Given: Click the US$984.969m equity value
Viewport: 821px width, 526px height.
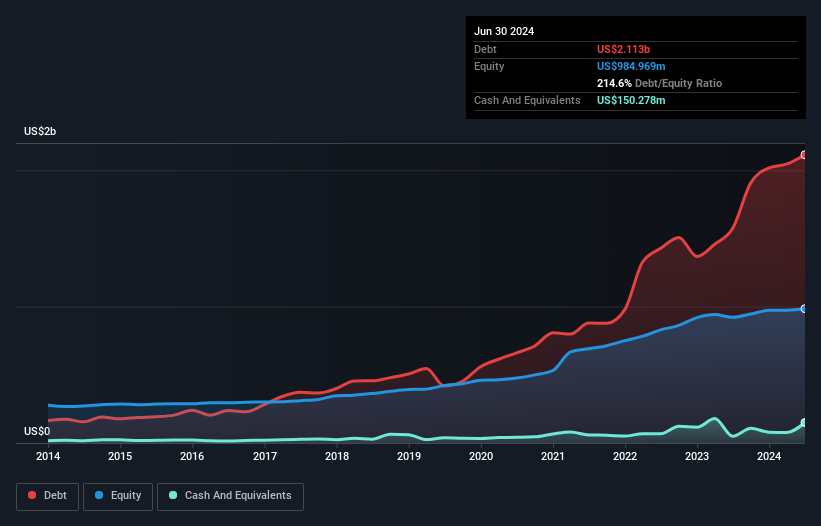Looking at the screenshot, I should (x=631, y=66).
